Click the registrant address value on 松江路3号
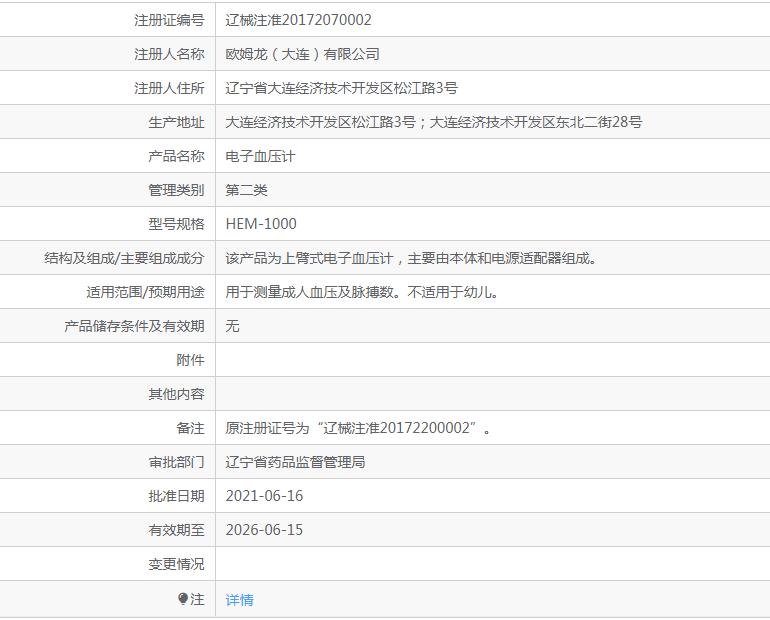The image size is (770, 620). click(342, 88)
